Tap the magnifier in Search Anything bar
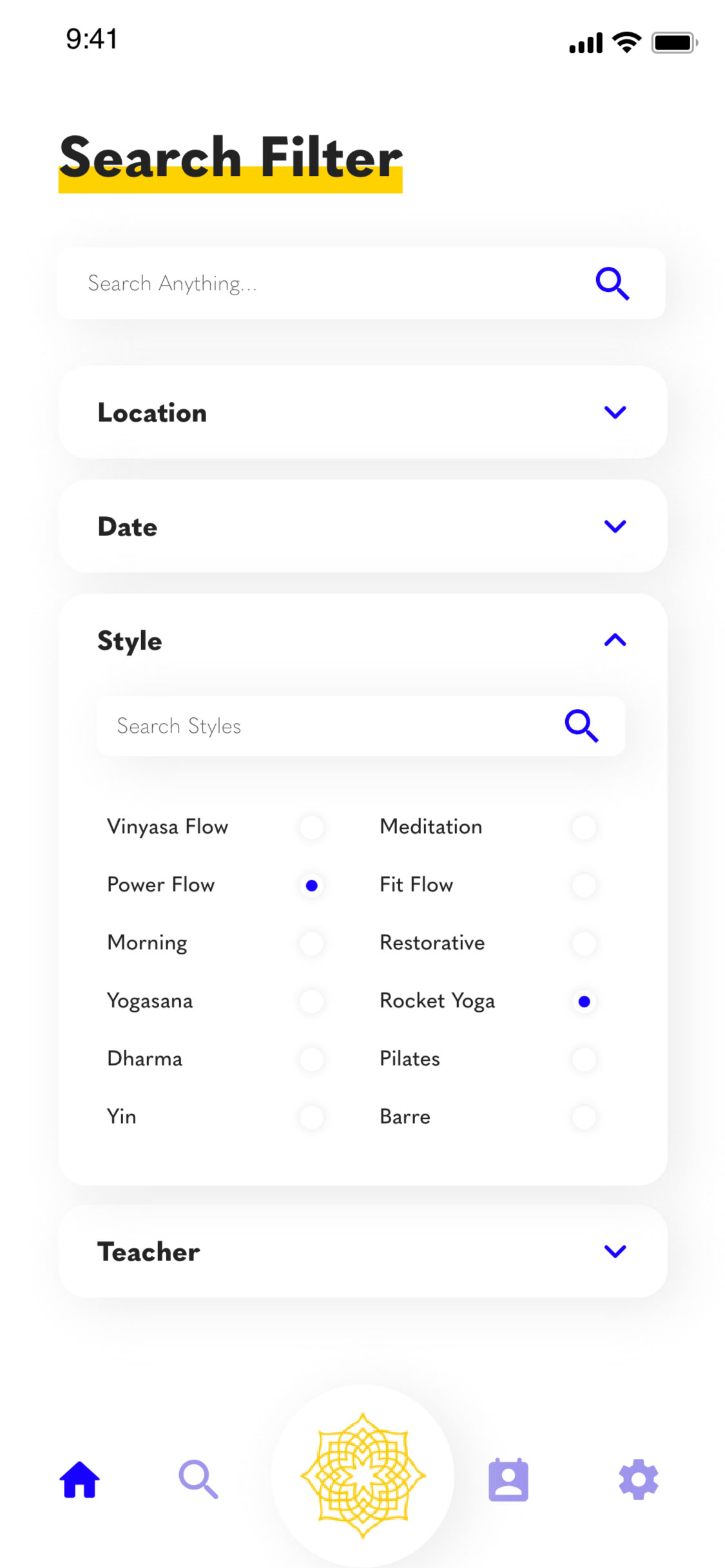The width and height of the screenshot is (725, 1568). [612, 284]
